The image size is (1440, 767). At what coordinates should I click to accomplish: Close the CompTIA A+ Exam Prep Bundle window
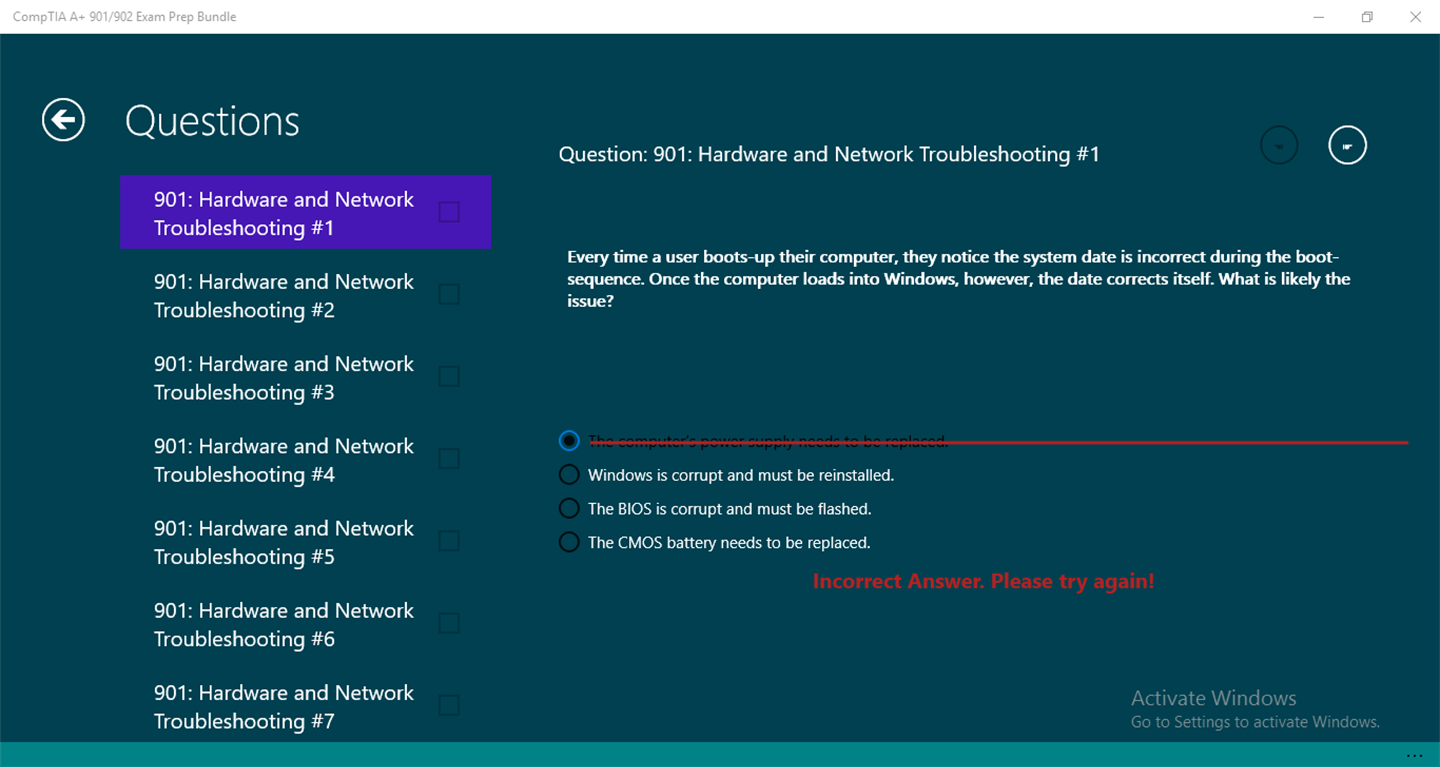click(1415, 16)
